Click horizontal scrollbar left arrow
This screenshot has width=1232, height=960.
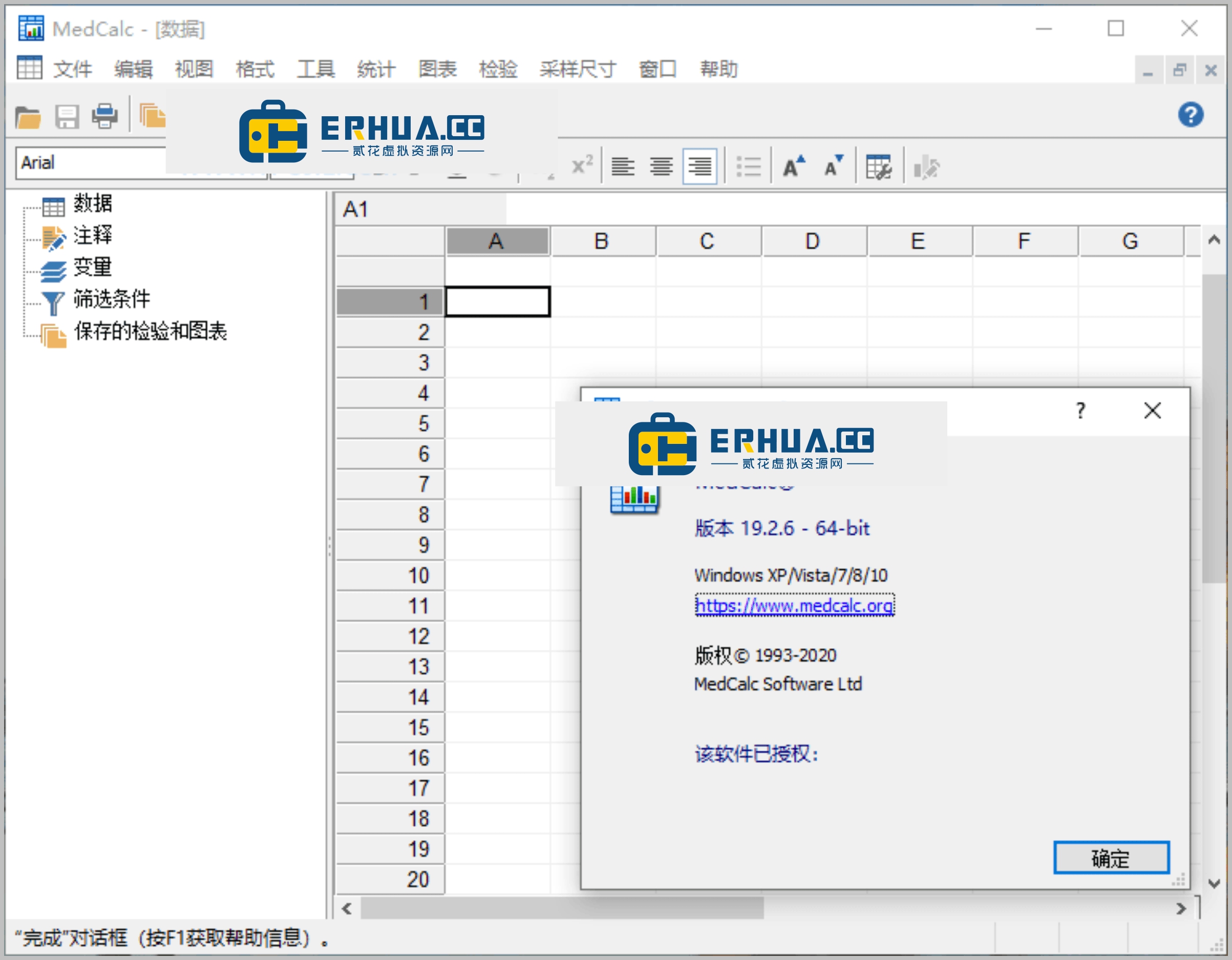click(348, 909)
